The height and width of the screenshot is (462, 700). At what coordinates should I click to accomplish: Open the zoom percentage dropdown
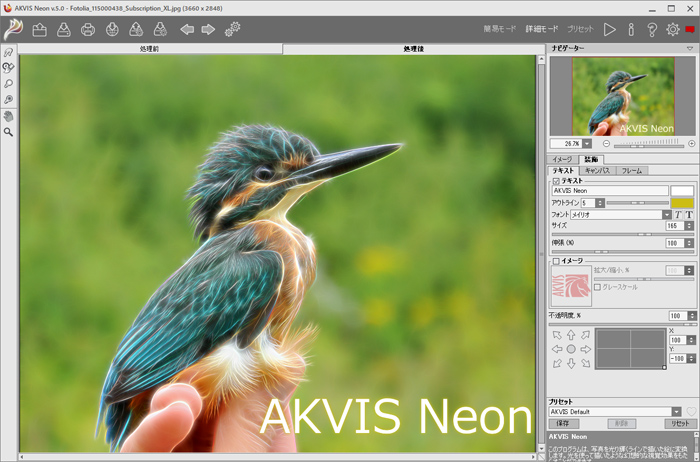tap(587, 144)
